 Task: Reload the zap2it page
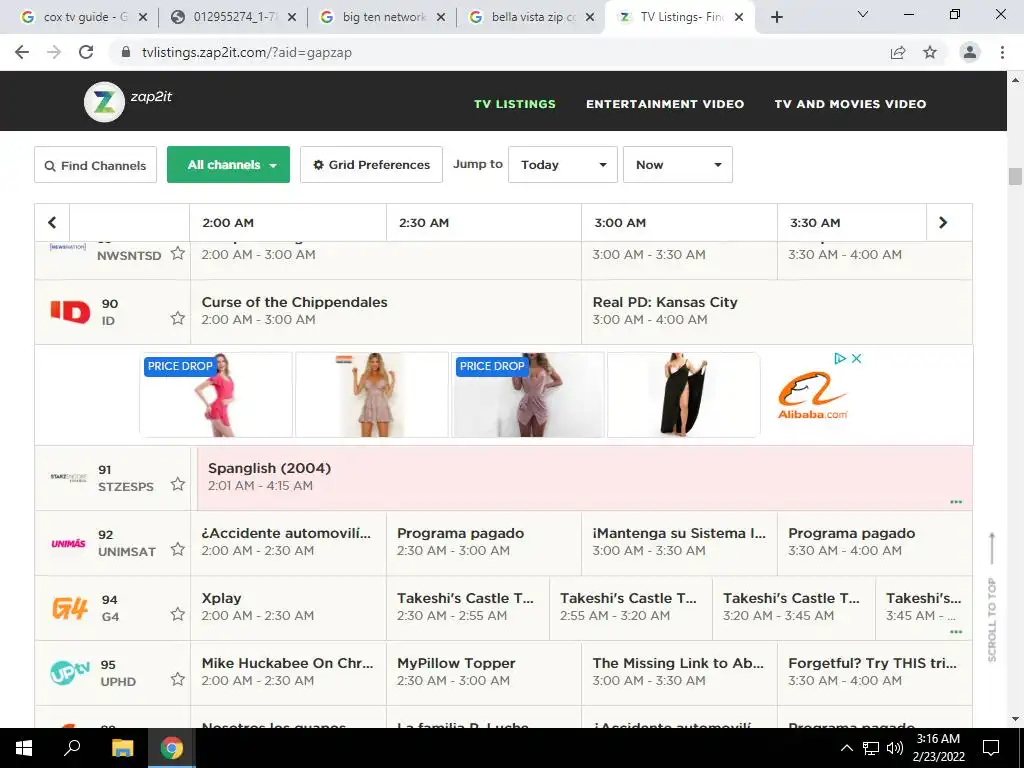point(86,52)
